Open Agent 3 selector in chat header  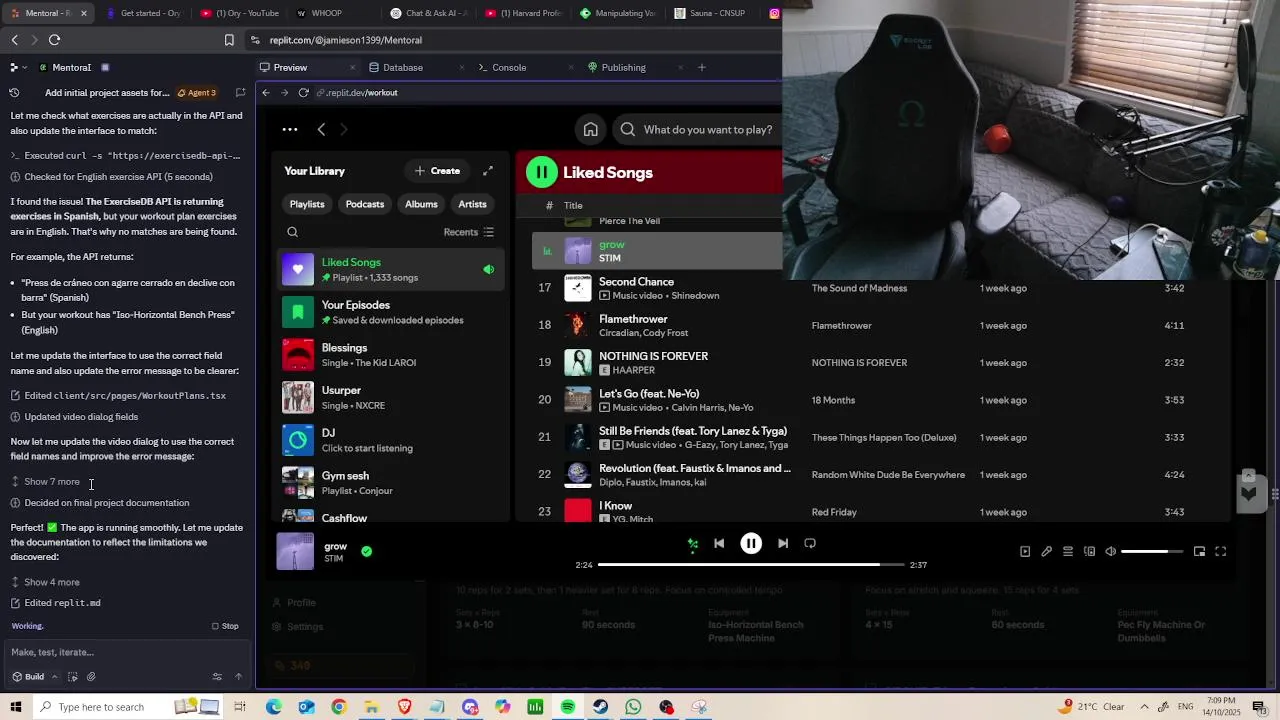point(196,92)
